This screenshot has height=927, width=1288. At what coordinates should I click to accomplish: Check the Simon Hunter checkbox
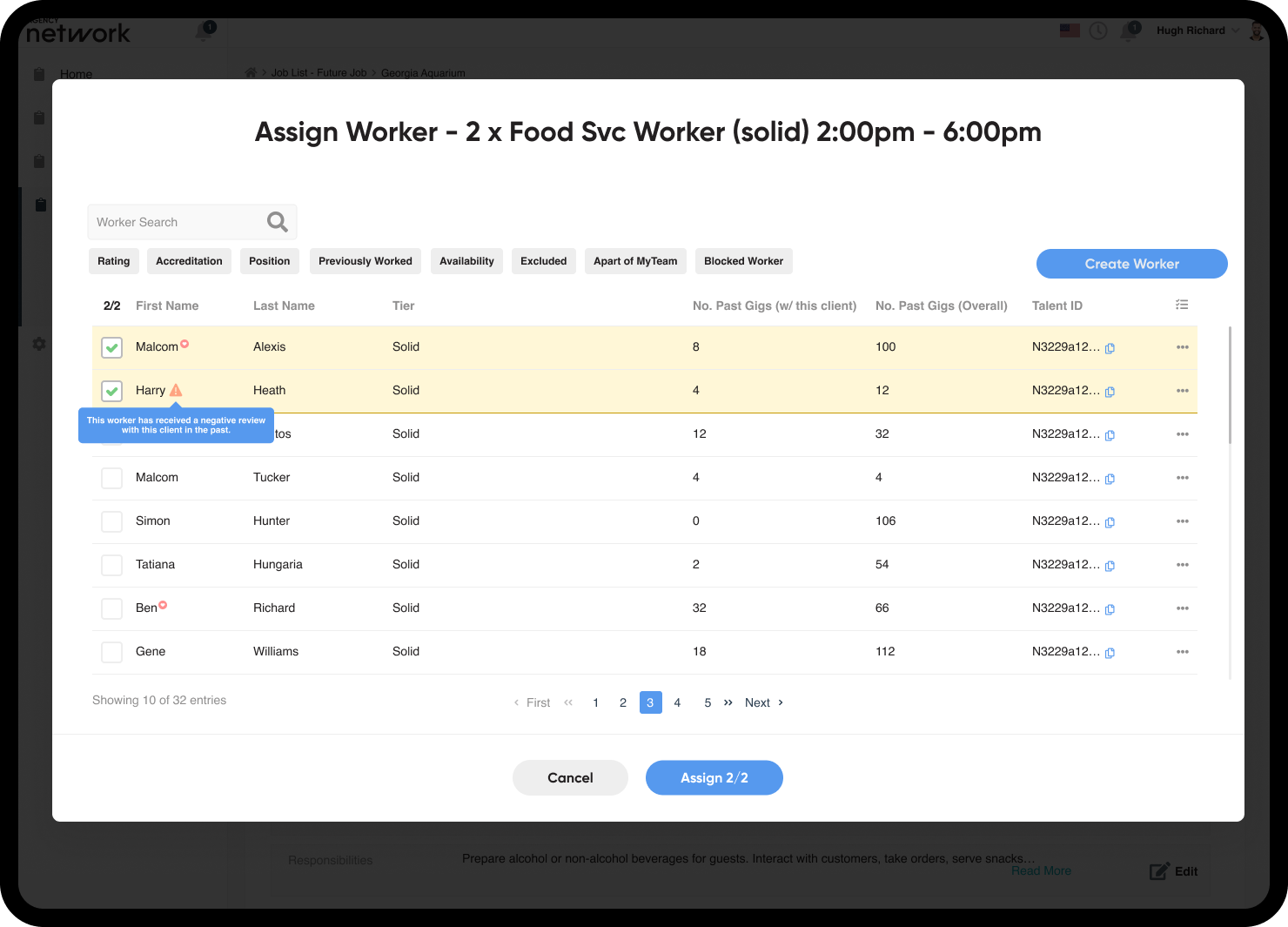tap(111, 521)
